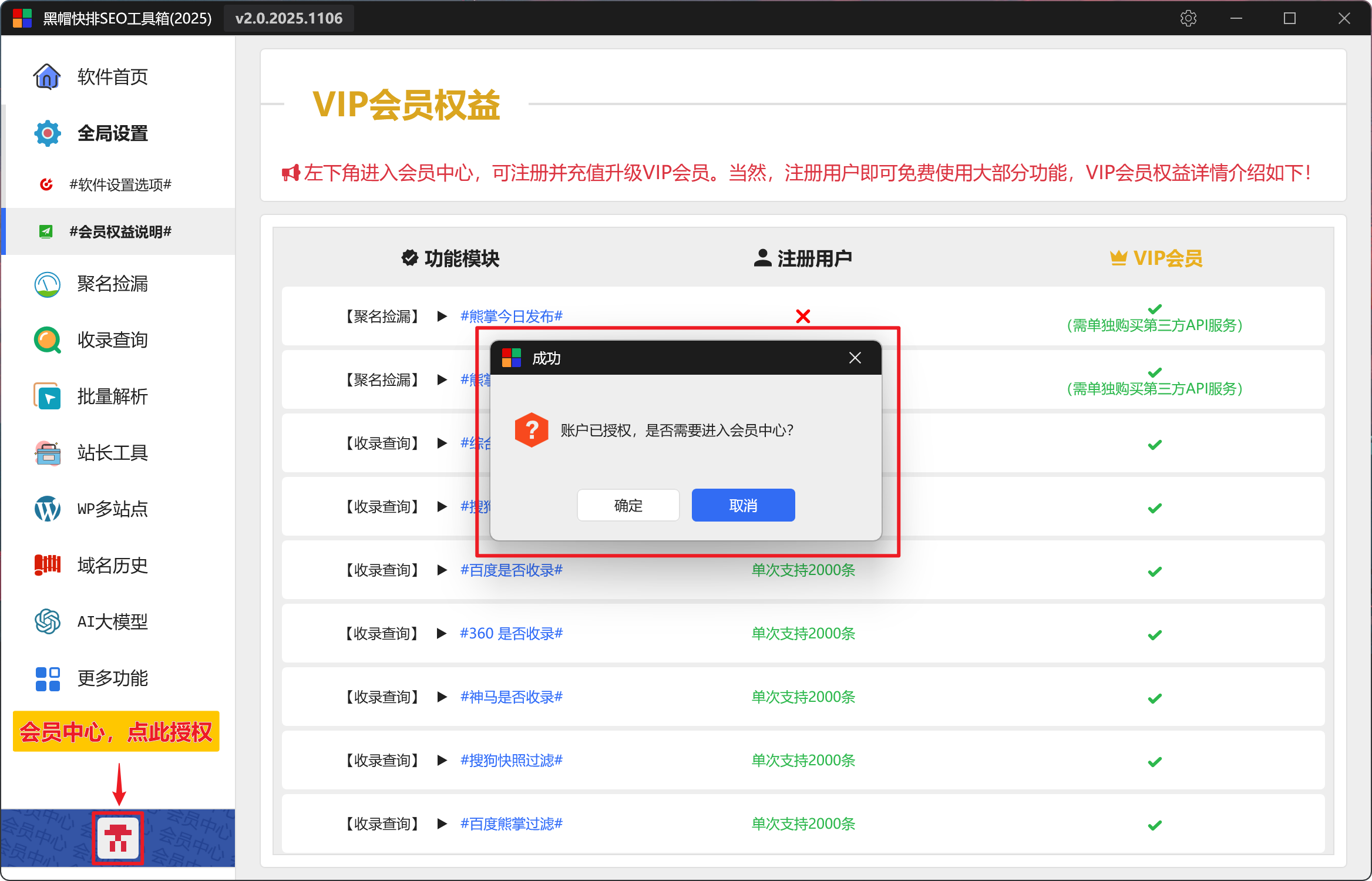This screenshot has width=1372, height=881.
Task: Select #会员权益说明# submenu item
Action: coord(120,231)
